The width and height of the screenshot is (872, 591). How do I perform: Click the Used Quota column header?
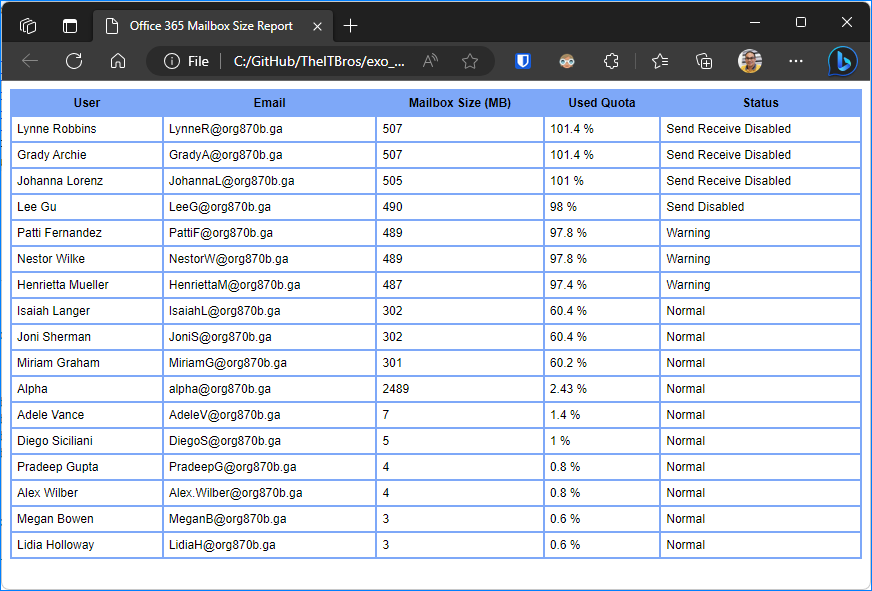point(602,103)
